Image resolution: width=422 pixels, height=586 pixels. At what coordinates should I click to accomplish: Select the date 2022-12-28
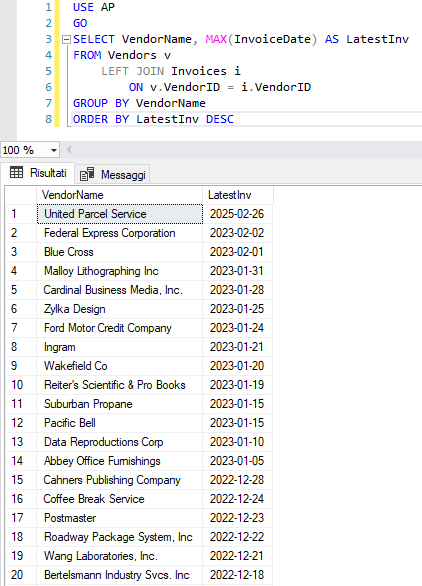coord(237,480)
